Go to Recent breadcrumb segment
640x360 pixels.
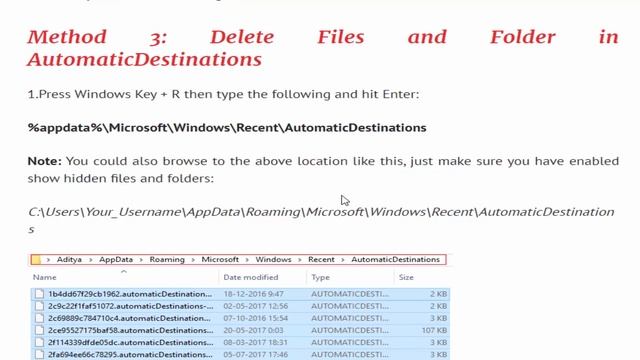point(321,260)
